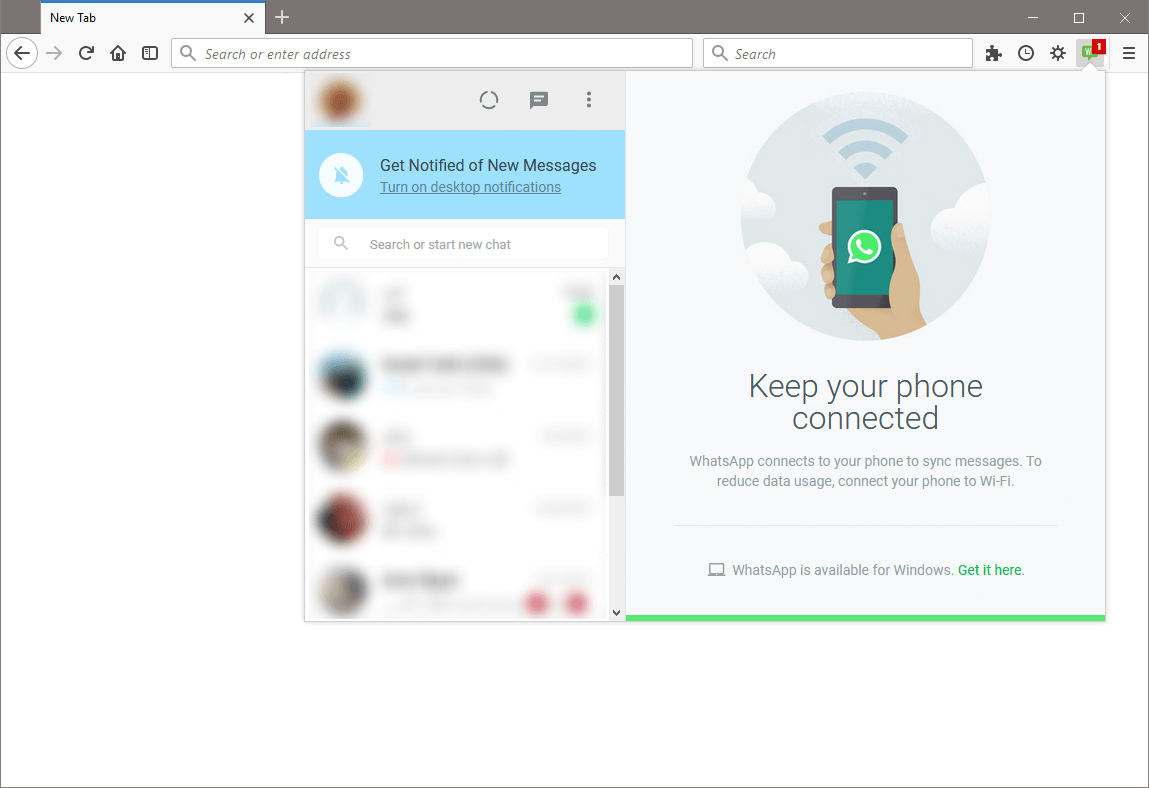The width and height of the screenshot is (1149, 788).
Task: Start a new chat with the message icon
Action: click(x=539, y=100)
